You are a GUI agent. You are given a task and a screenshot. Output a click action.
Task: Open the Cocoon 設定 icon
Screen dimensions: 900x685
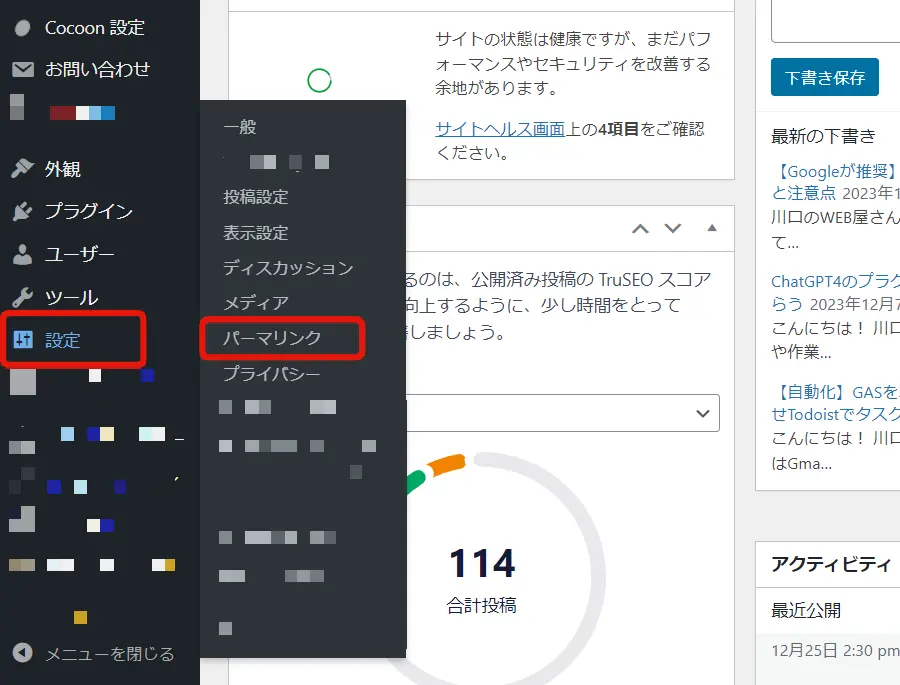(x=22, y=27)
